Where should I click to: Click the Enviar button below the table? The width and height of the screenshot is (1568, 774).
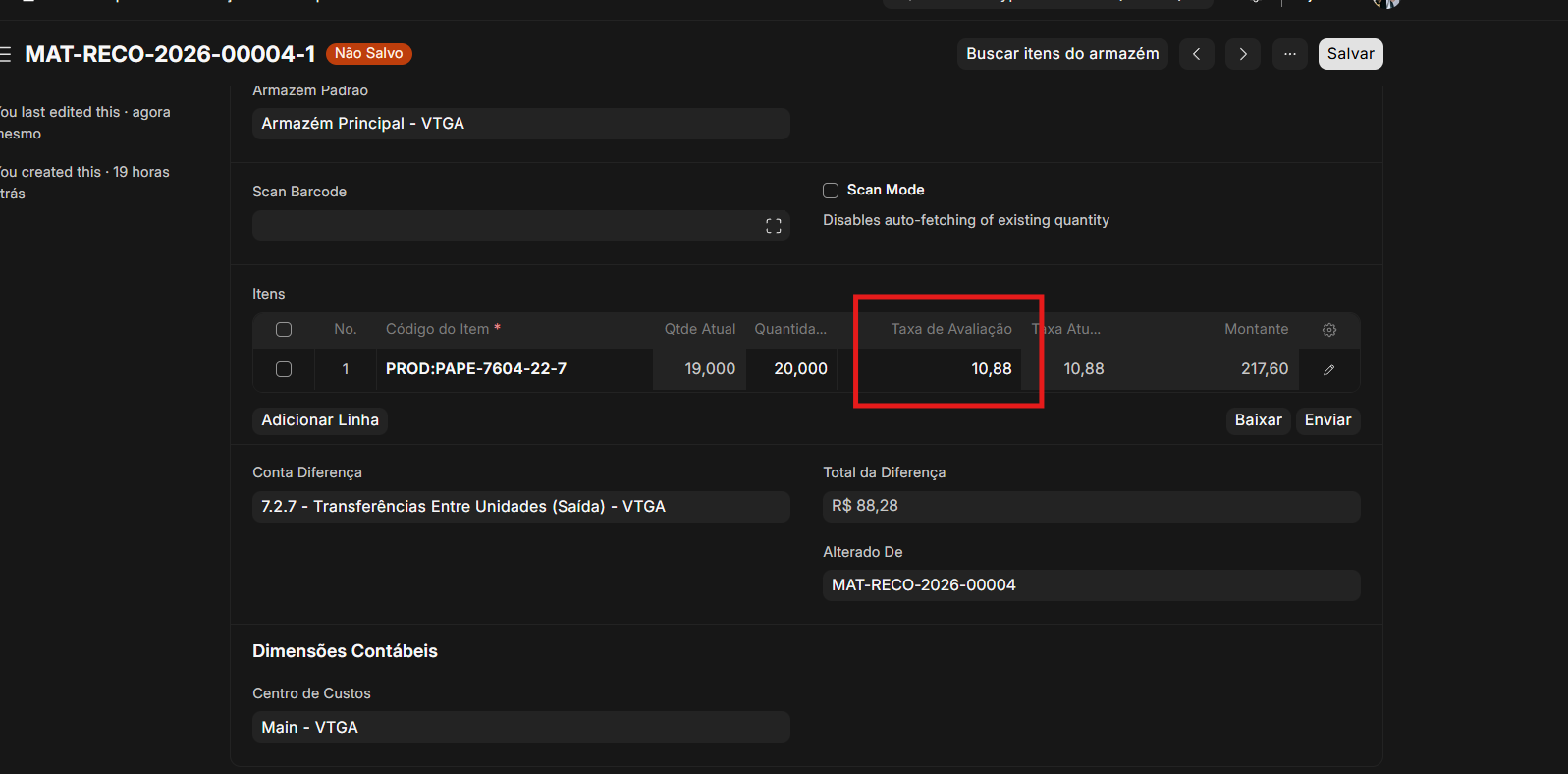[x=1327, y=420]
